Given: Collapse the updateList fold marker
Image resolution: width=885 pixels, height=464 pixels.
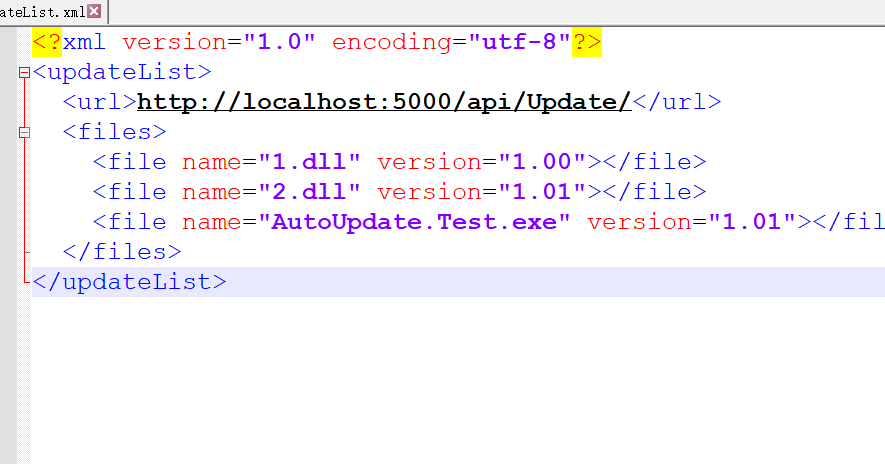Looking at the screenshot, I should click(x=24, y=73).
